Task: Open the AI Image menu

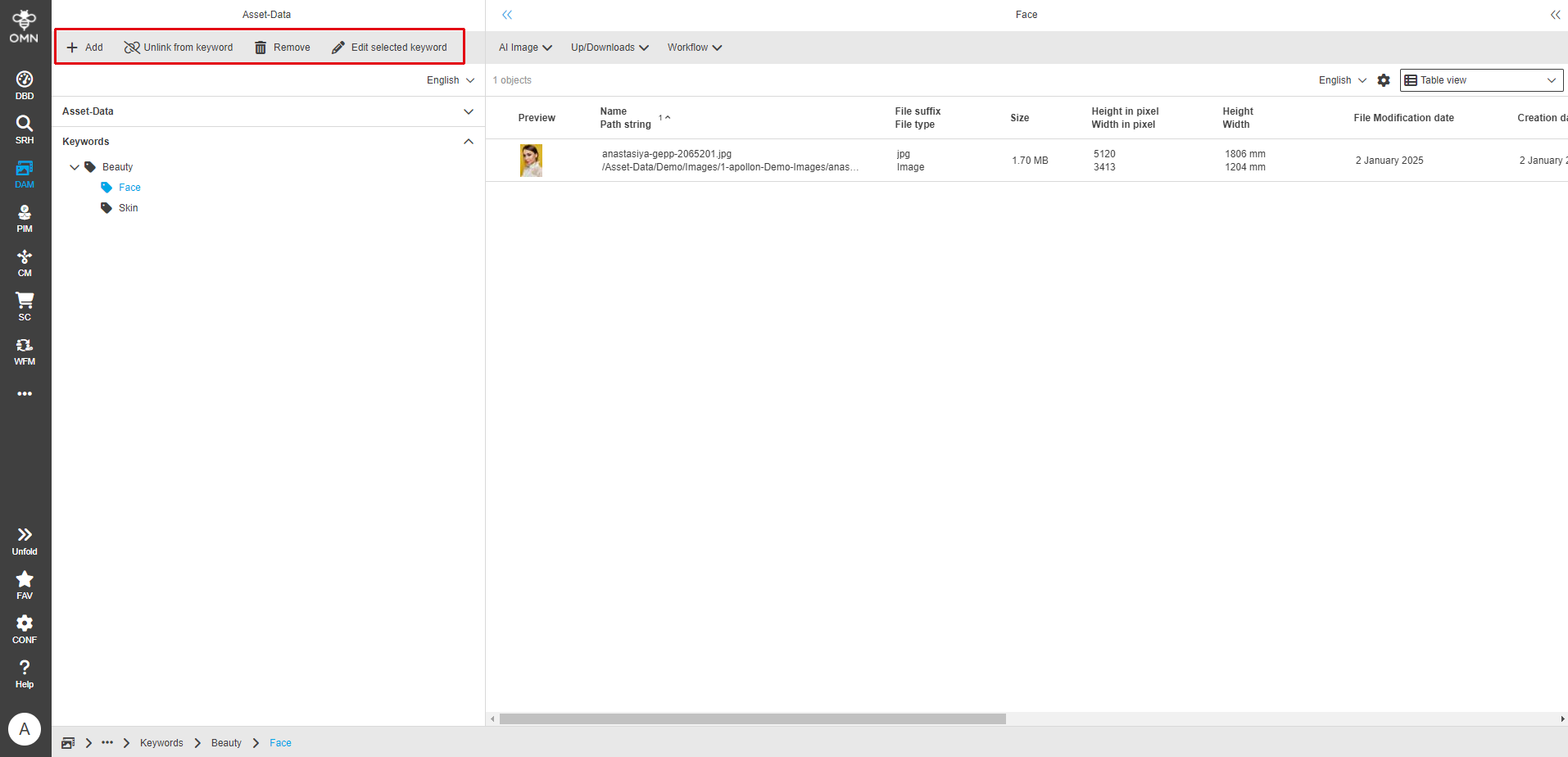Action: pyautogui.click(x=524, y=48)
